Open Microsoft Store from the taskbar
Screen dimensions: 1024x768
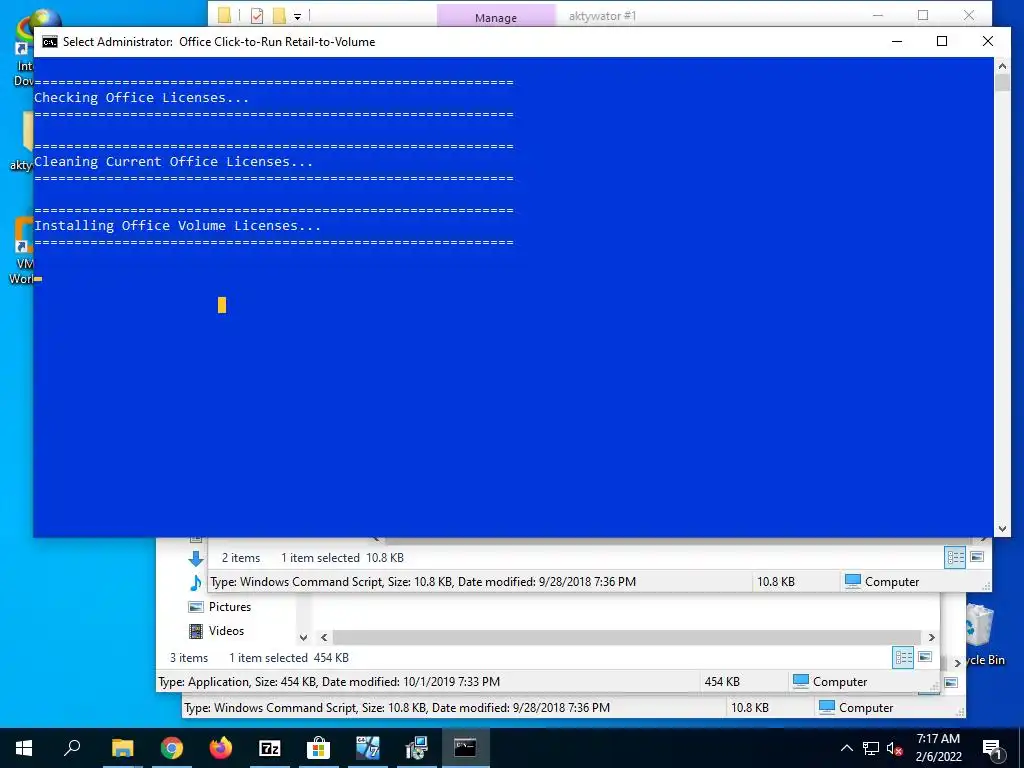click(x=319, y=748)
